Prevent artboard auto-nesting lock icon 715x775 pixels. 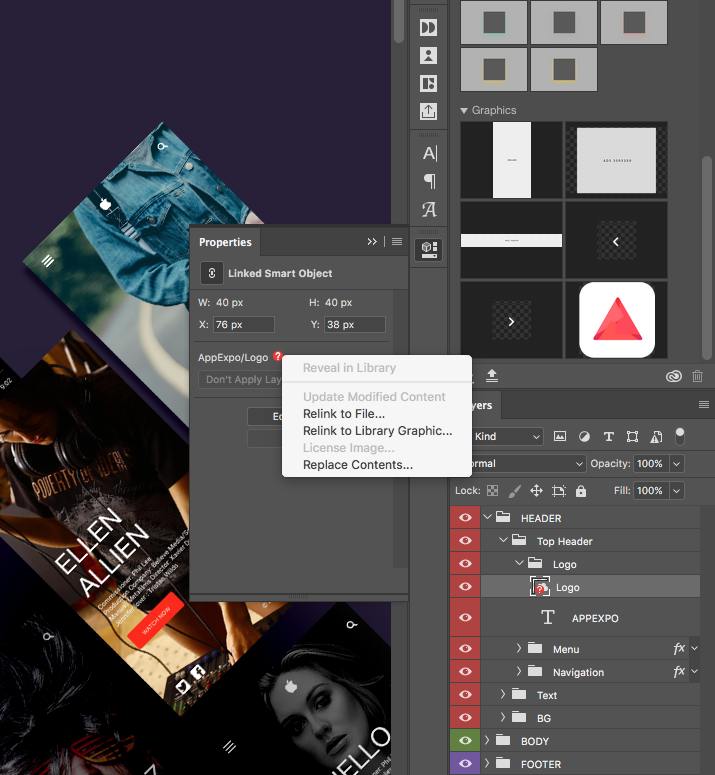coord(559,491)
